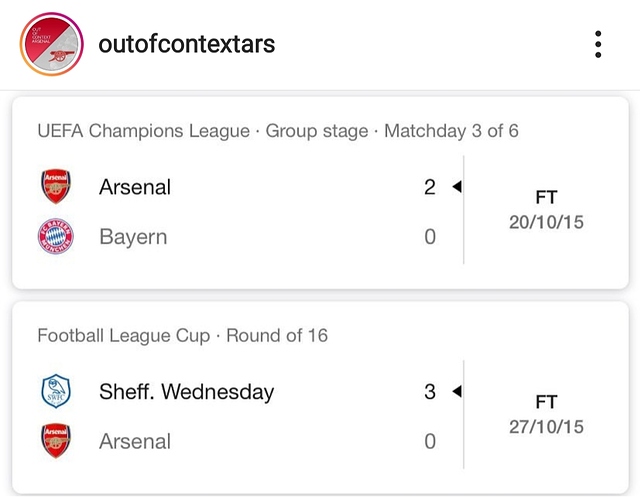
Task: Open the three-dot post options menu
Action: (597, 45)
